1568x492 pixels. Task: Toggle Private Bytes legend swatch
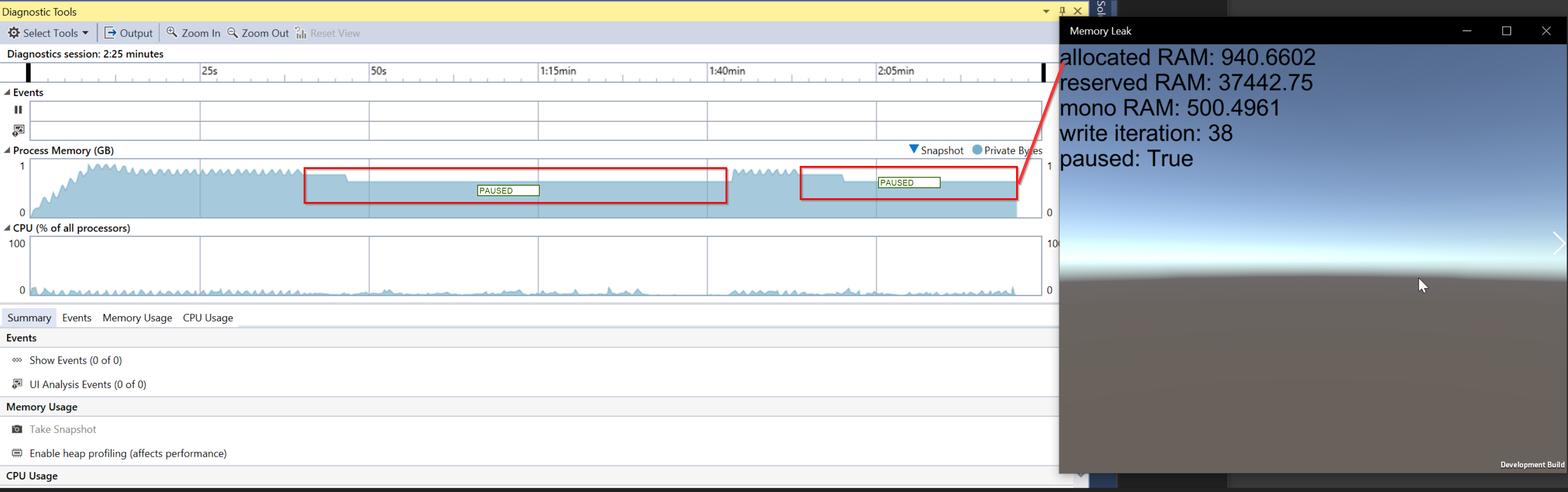point(977,150)
